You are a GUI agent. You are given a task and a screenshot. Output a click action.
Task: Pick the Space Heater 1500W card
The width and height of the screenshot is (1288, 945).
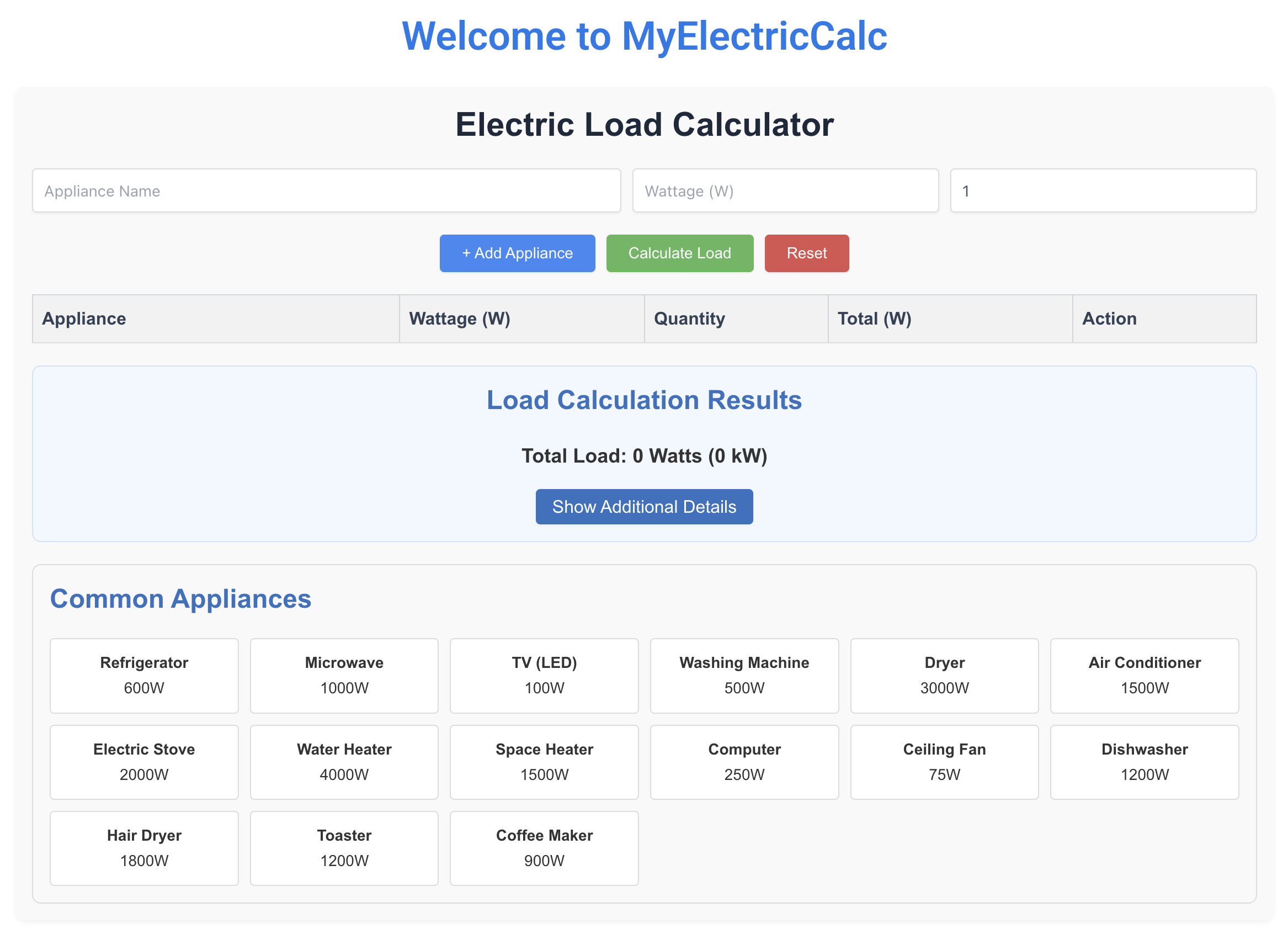(x=544, y=762)
